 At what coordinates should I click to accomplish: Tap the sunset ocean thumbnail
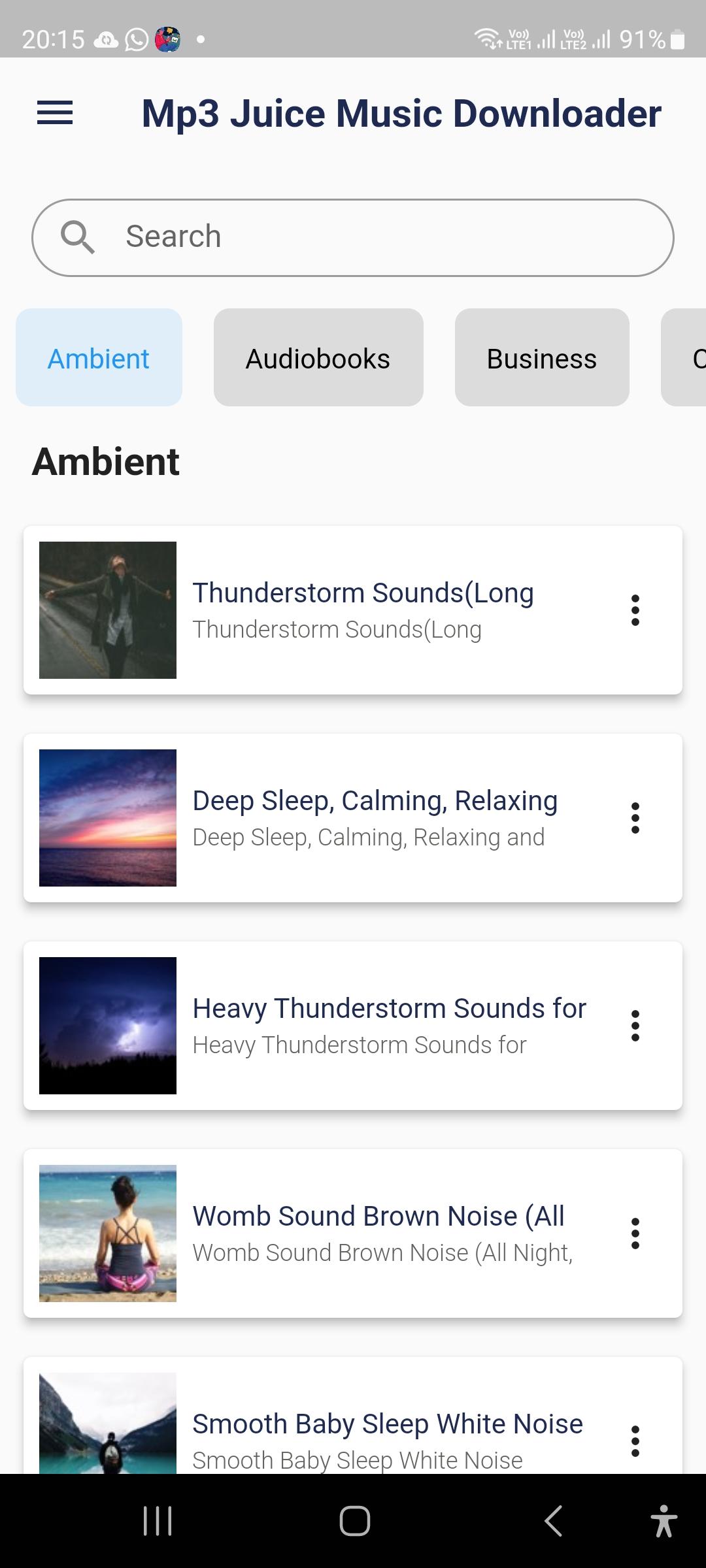pos(108,818)
